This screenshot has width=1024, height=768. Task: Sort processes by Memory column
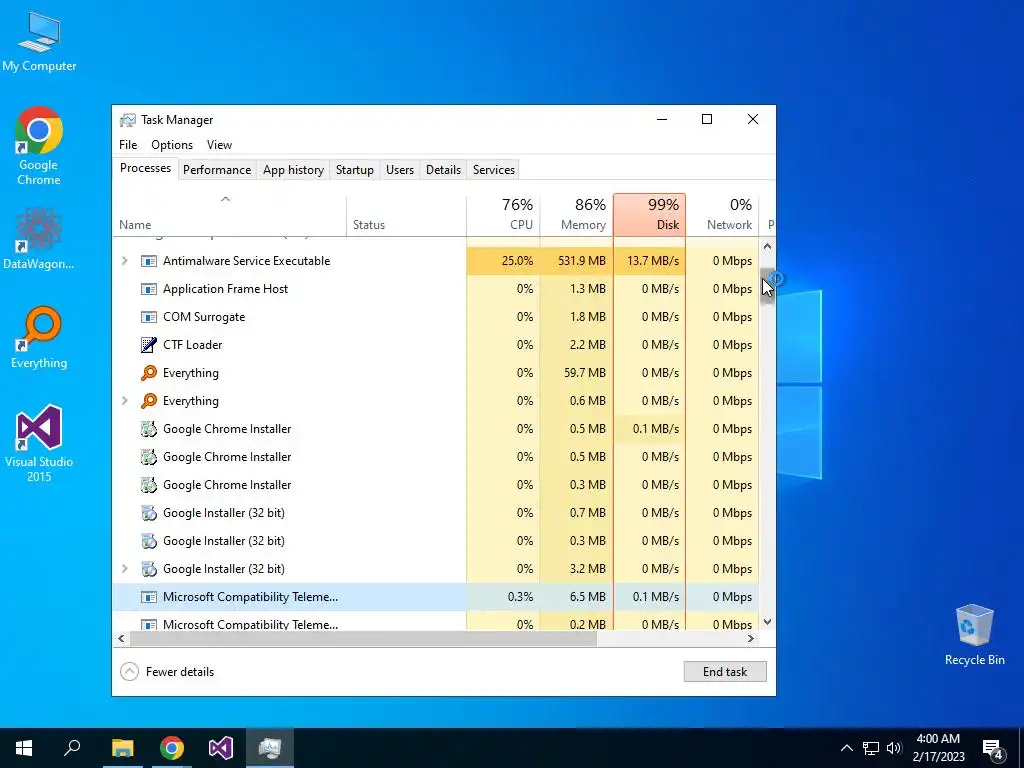point(577,216)
